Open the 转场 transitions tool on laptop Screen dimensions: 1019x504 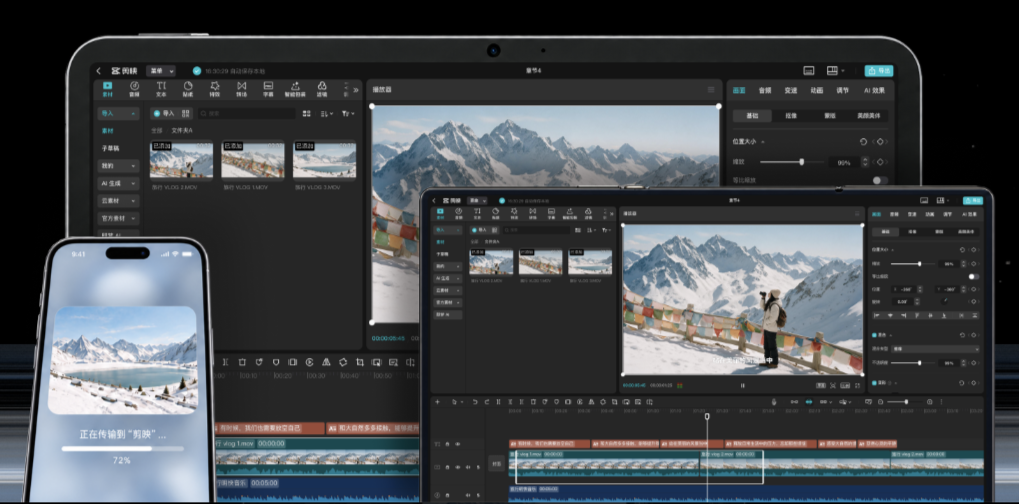pyautogui.click(x=241, y=89)
